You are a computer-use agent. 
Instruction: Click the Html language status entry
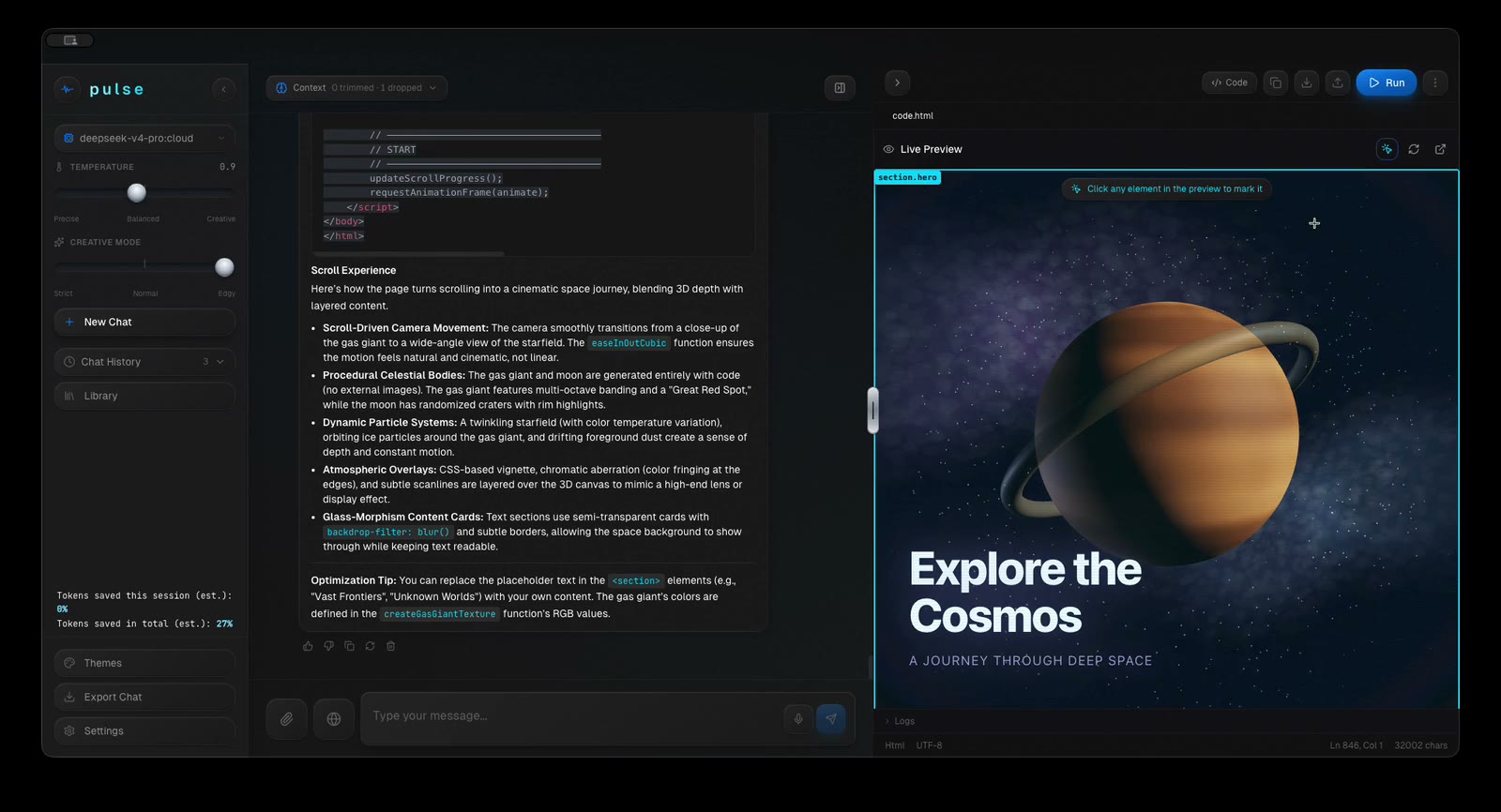895,745
